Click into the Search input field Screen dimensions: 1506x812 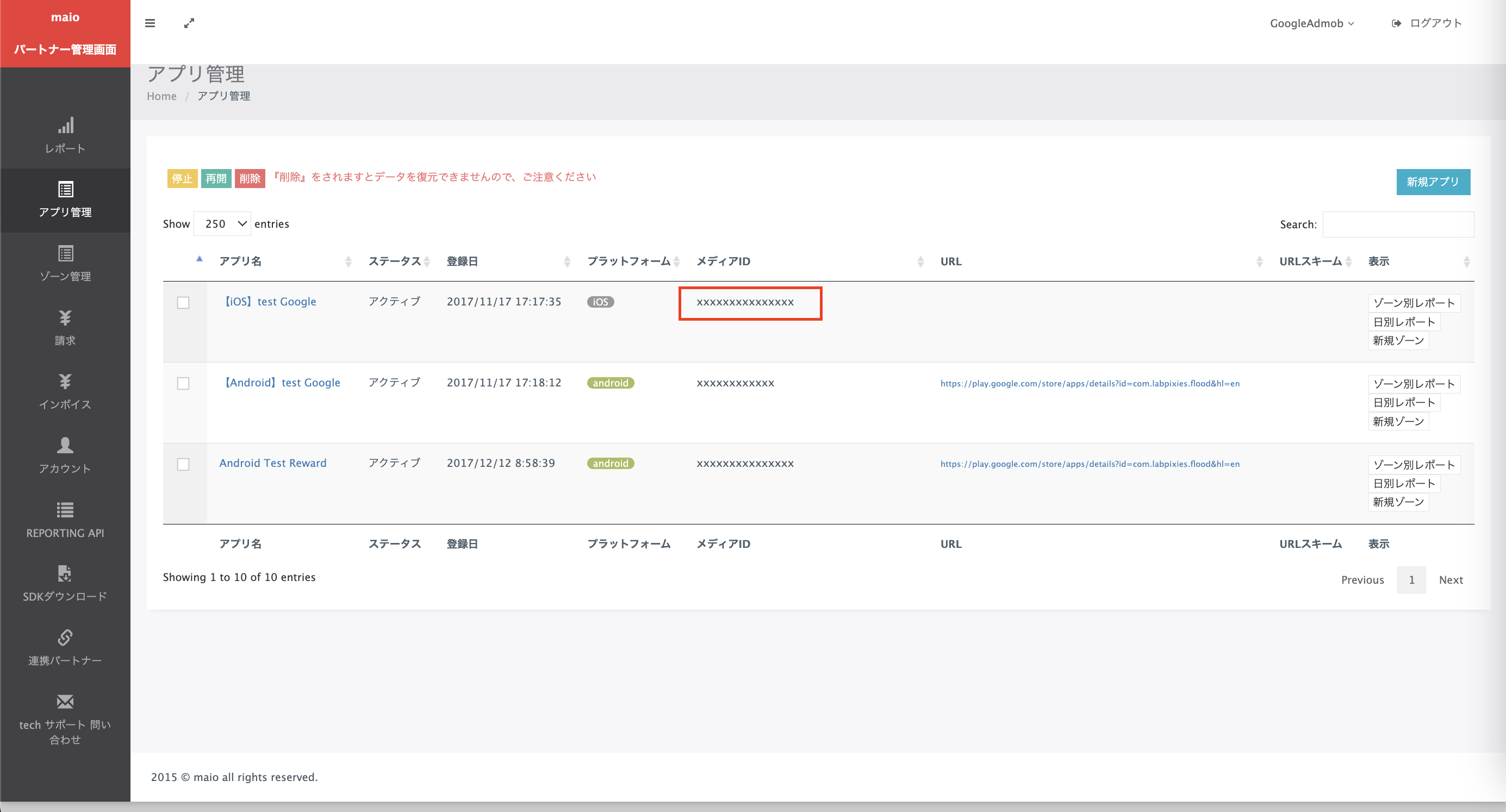1398,224
